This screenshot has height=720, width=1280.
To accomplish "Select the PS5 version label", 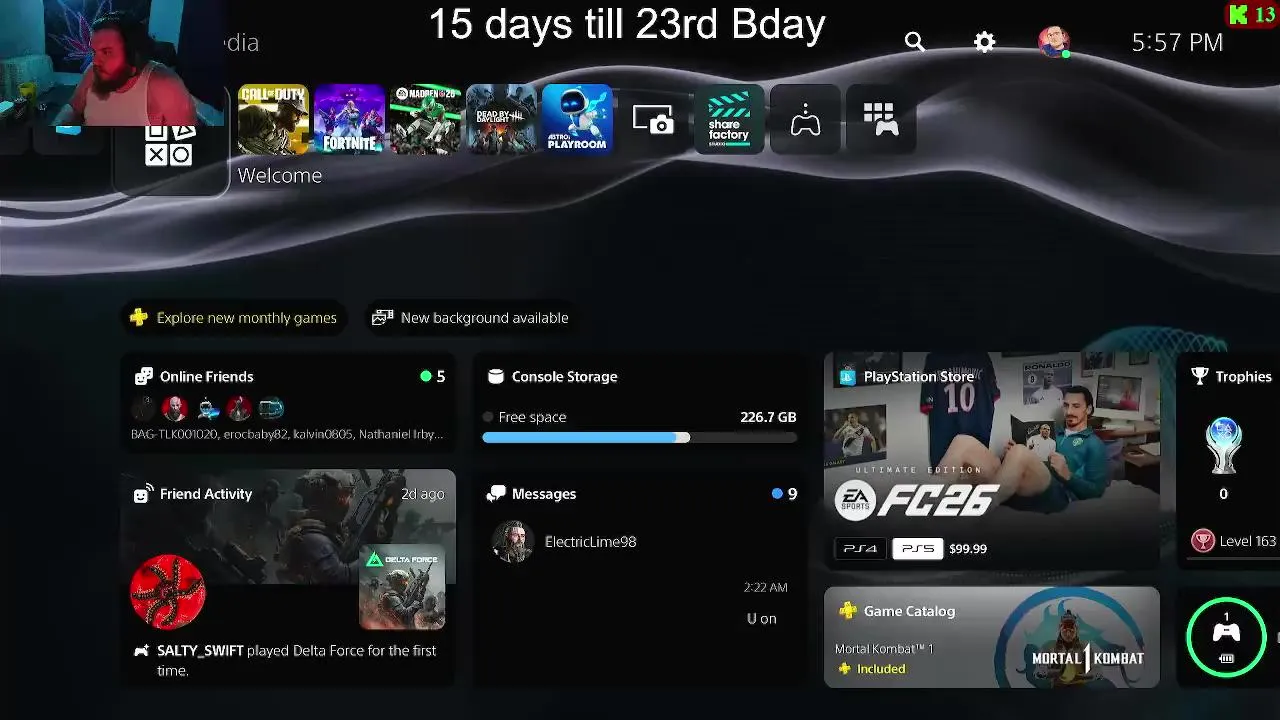I will (917, 549).
